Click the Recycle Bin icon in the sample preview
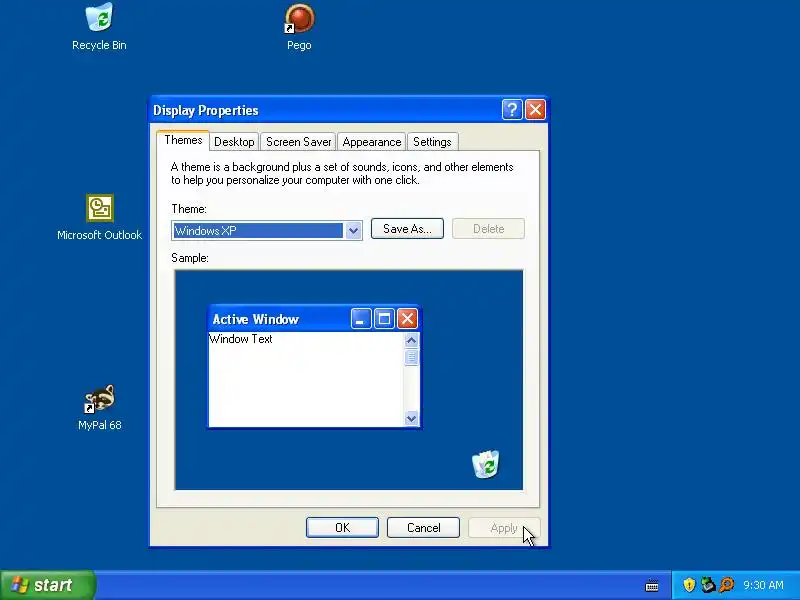Screen dimensions: 800x600 [x=486, y=464]
